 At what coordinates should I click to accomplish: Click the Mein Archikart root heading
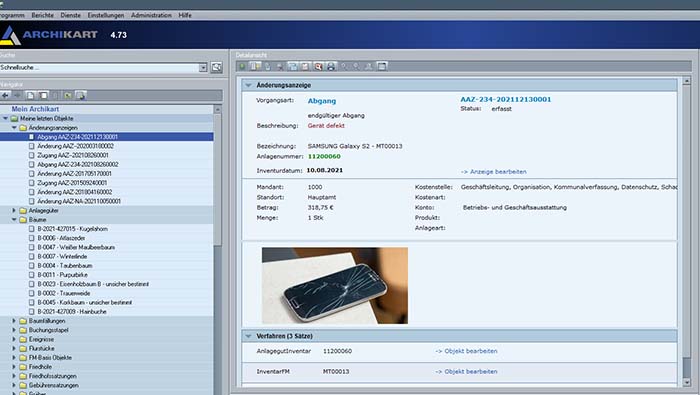click(35, 109)
